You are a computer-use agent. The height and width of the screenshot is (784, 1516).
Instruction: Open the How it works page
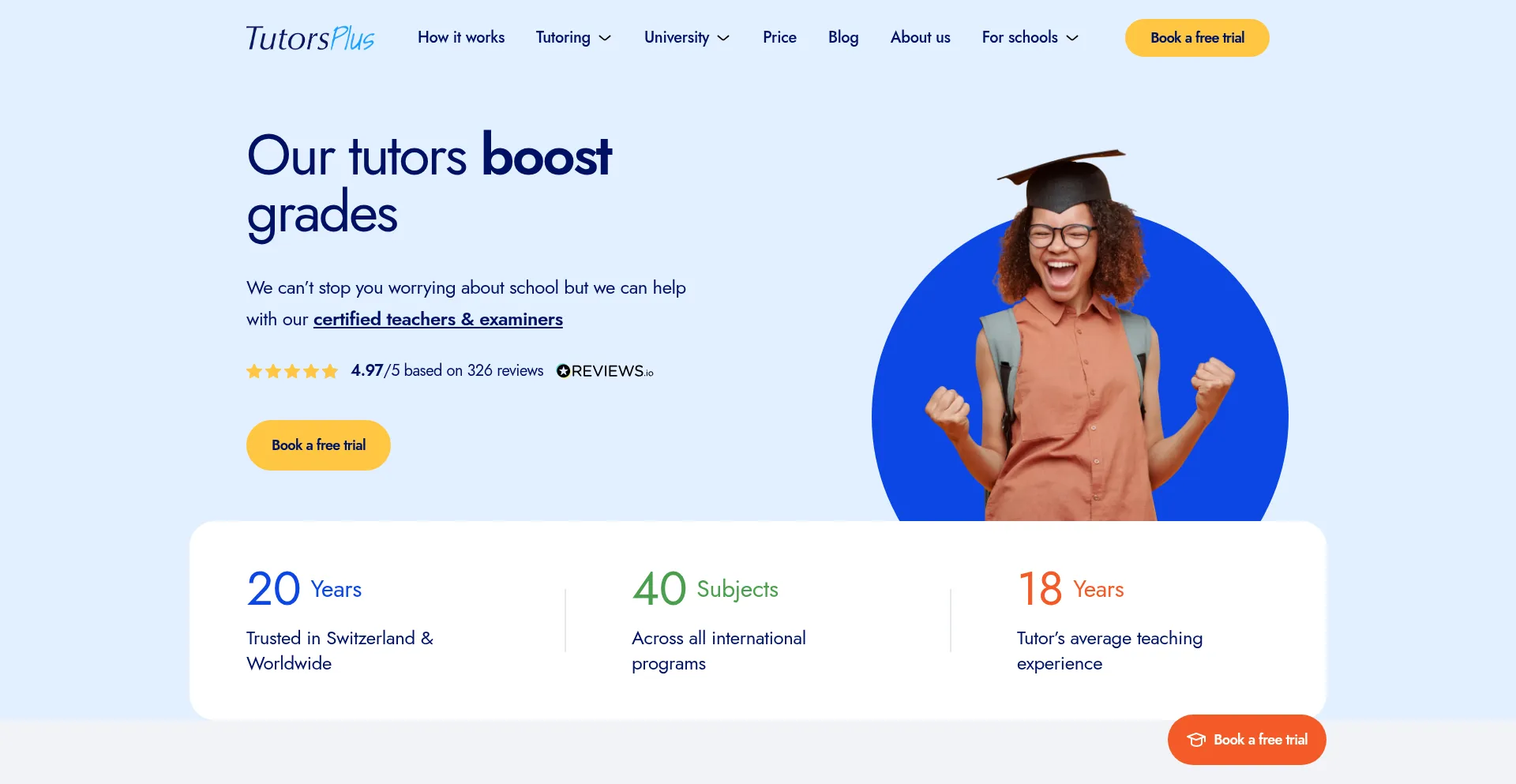(461, 37)
